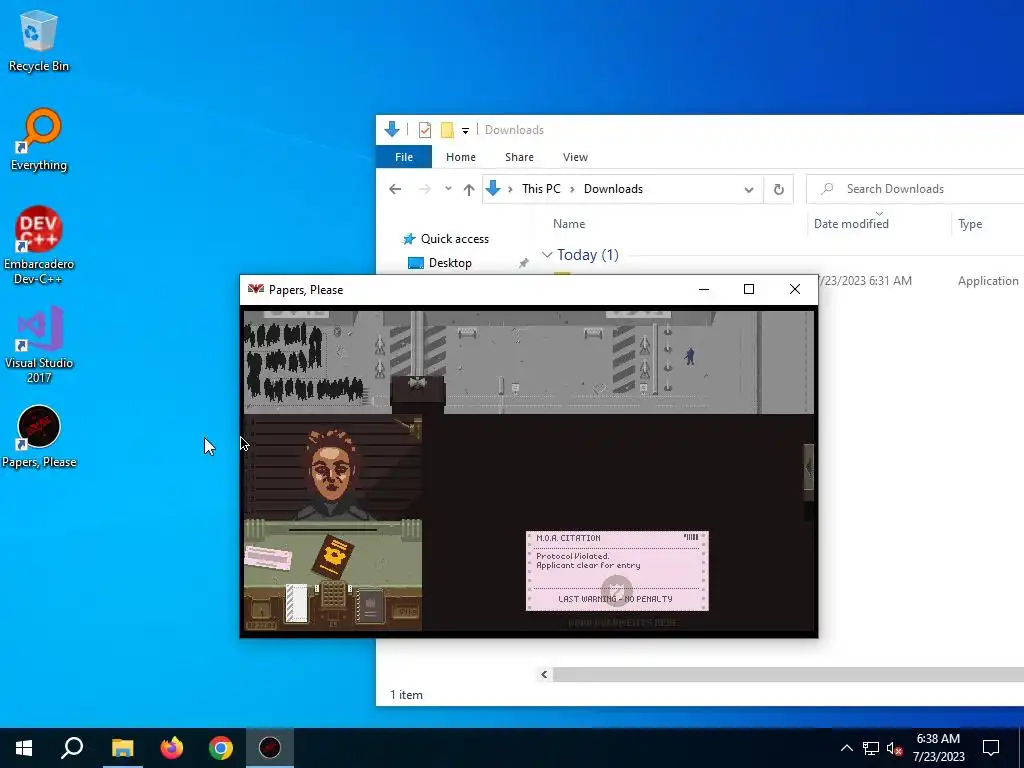1024x768 pixels.
Task: Open the network tray icon
Action: [x=871, y=748]
